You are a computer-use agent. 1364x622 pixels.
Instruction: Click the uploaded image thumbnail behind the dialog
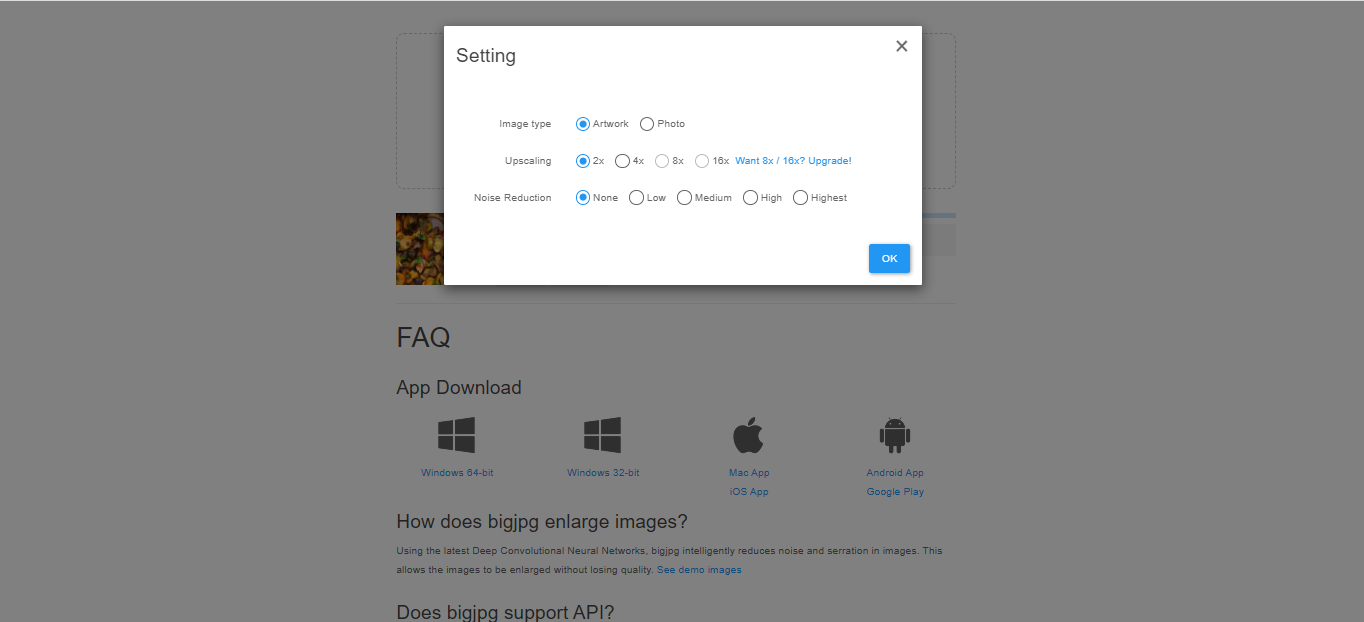point(420,249)
